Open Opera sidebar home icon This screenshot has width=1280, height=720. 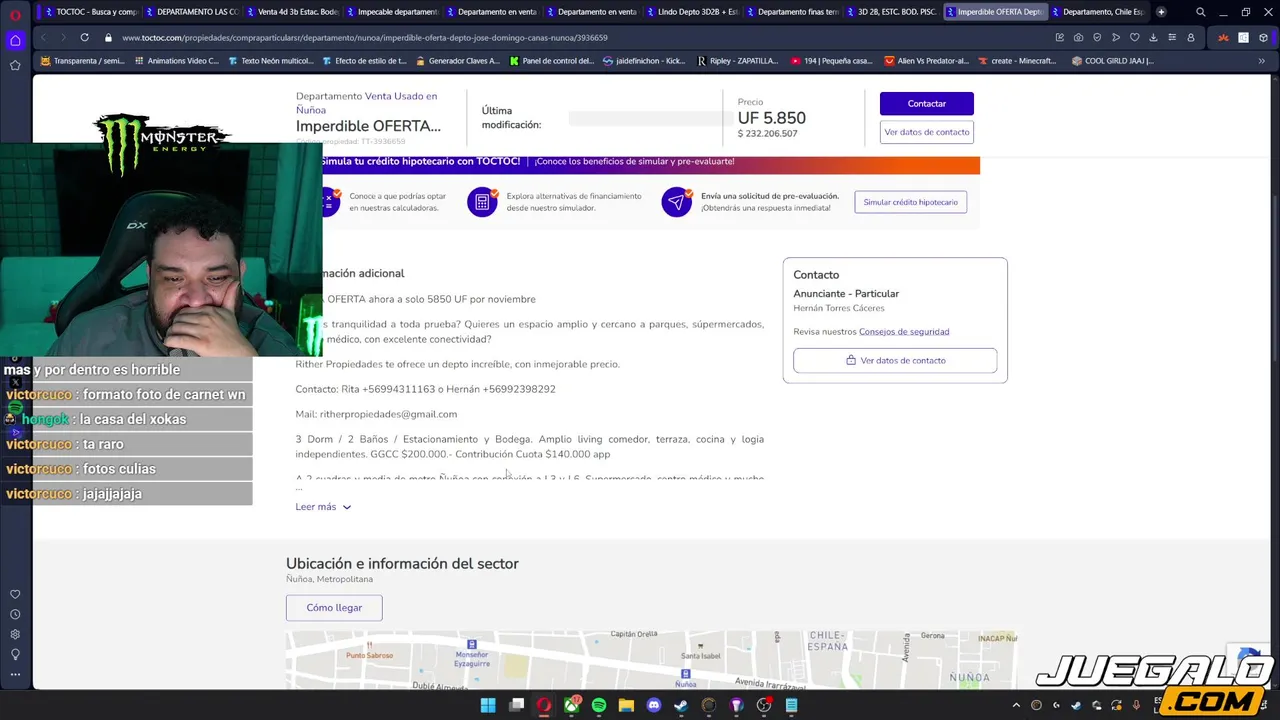[x=15, y=41]
